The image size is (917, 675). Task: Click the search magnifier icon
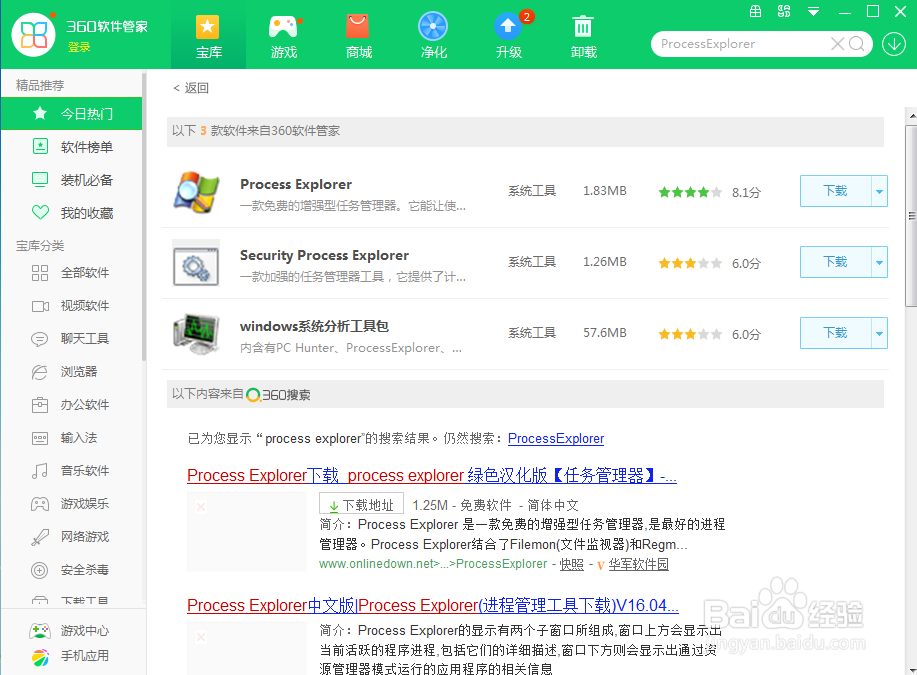[856, 44]
